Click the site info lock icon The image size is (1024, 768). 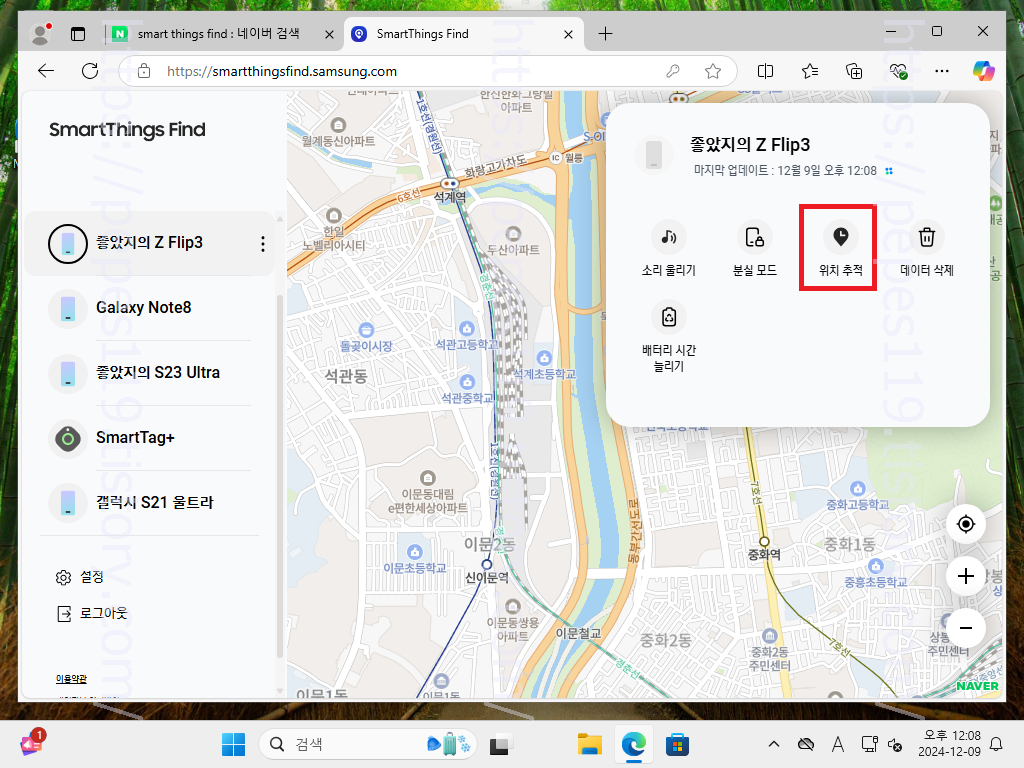(x=144, y=71)
